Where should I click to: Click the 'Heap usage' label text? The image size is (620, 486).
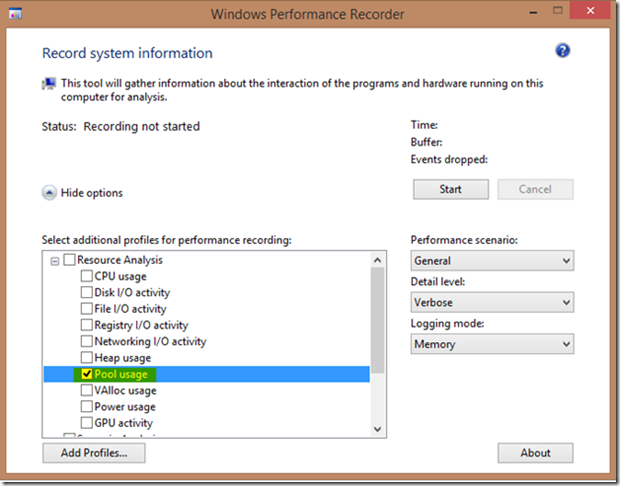click(x=123, y=358)
